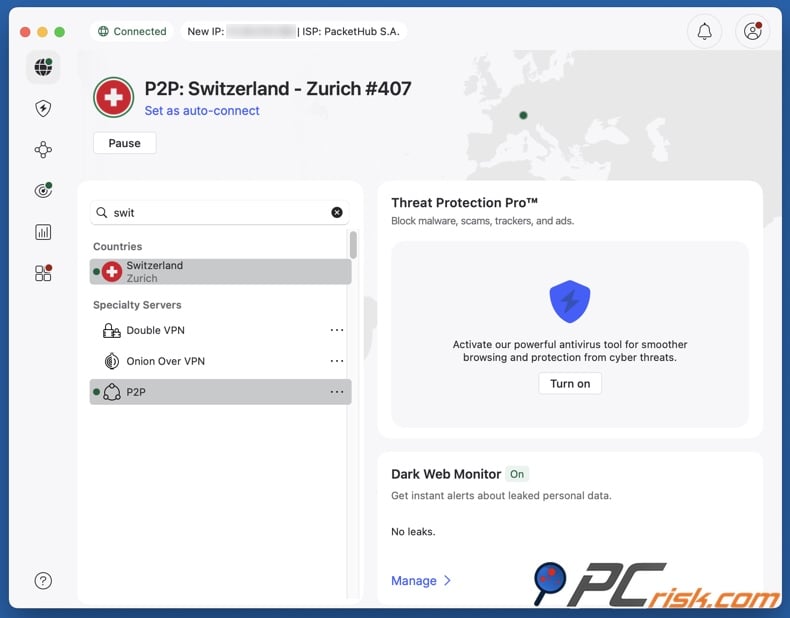Open the help question mark icon
Viewport: 790px width, 618px height.
click(x=43, y=581)
